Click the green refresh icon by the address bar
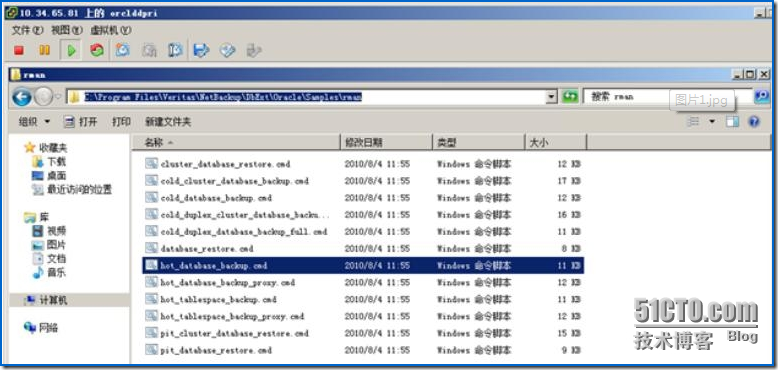 point(570,97)
